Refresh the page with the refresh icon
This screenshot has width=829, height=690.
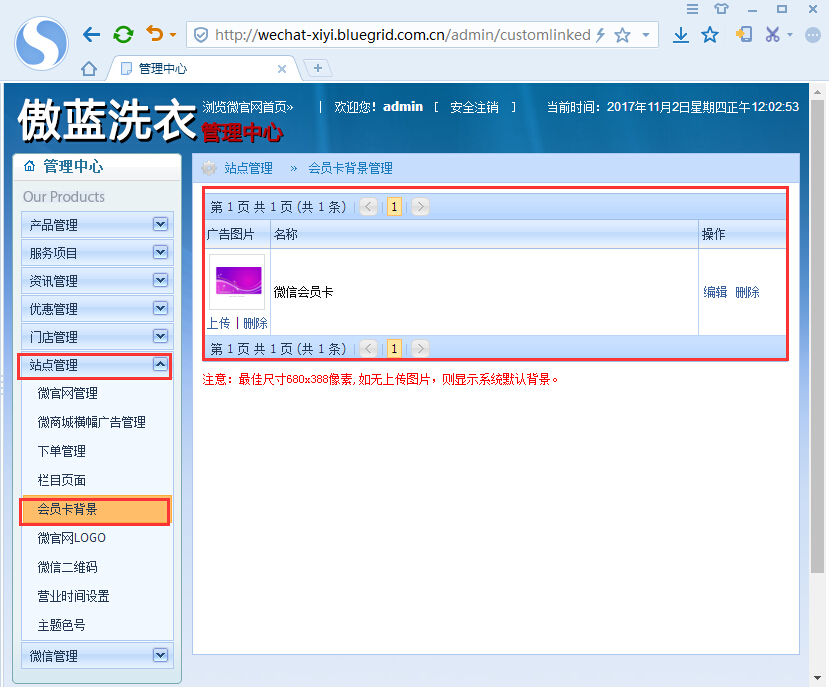tap(122, 33)
